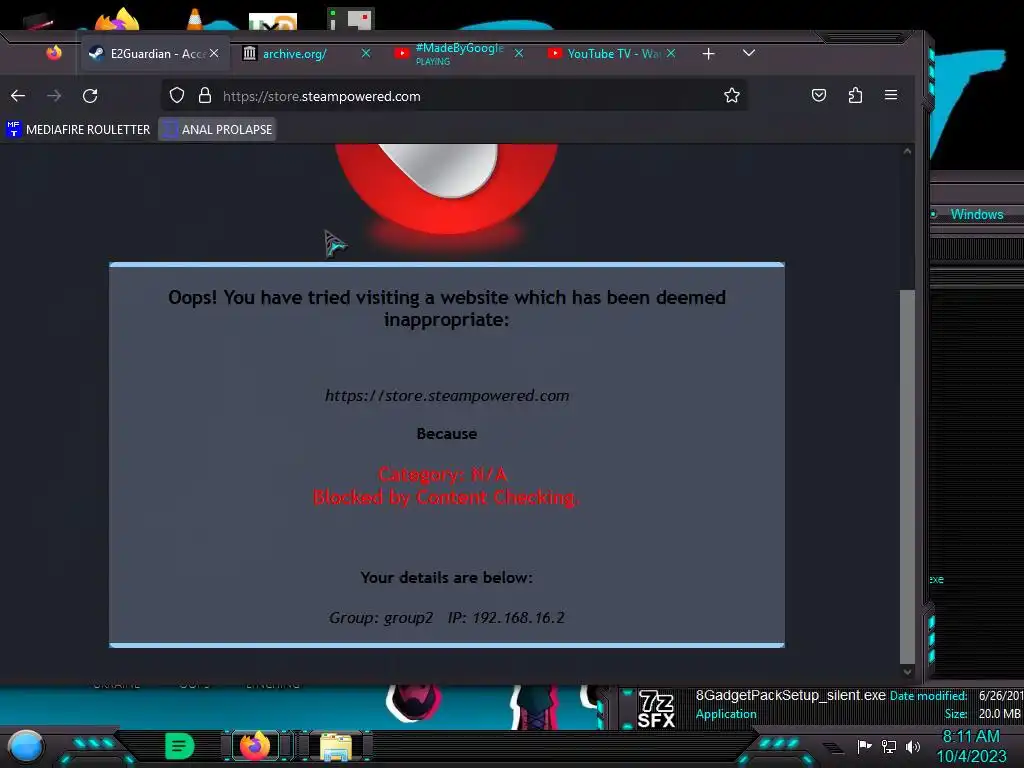
Task: Close the YouTube TV tab
Action: 671,54
